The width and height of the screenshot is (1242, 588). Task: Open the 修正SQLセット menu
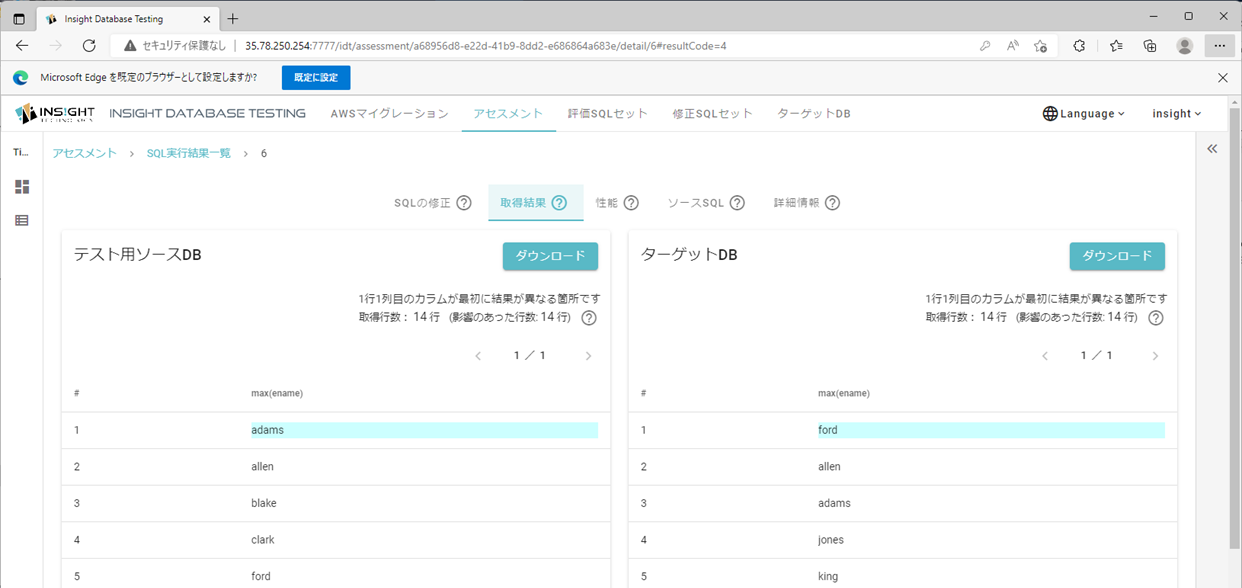pos(713,114)
